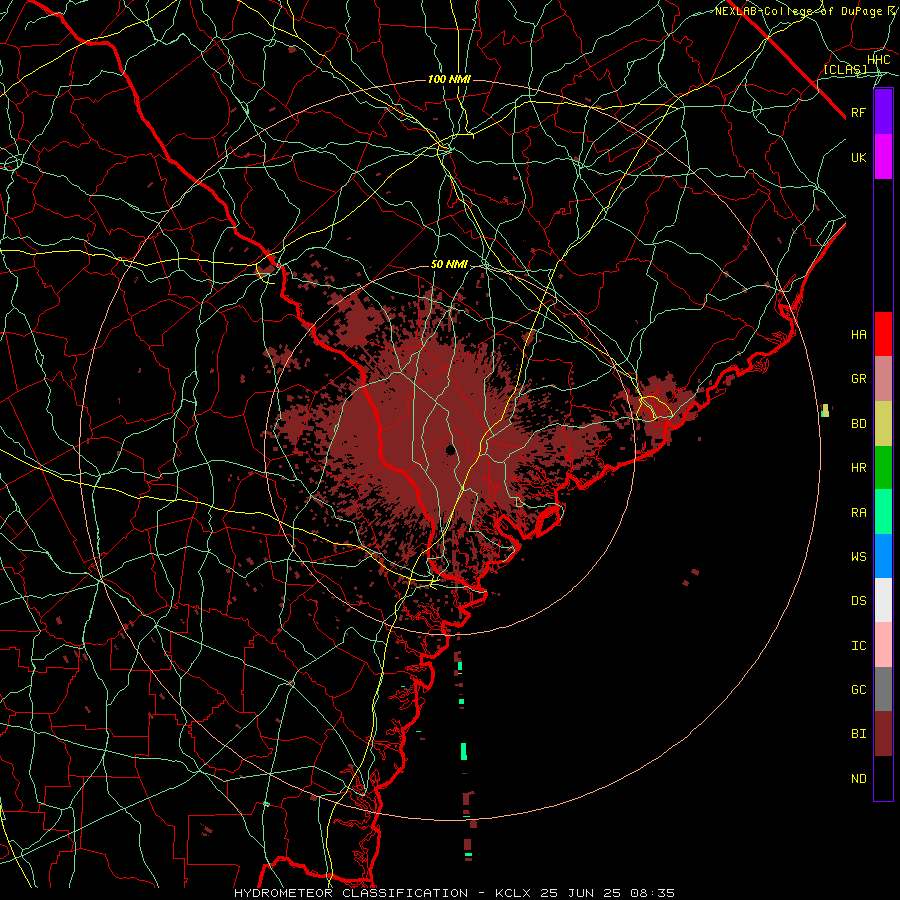Click the [CLAS] units label

[845, 69]
